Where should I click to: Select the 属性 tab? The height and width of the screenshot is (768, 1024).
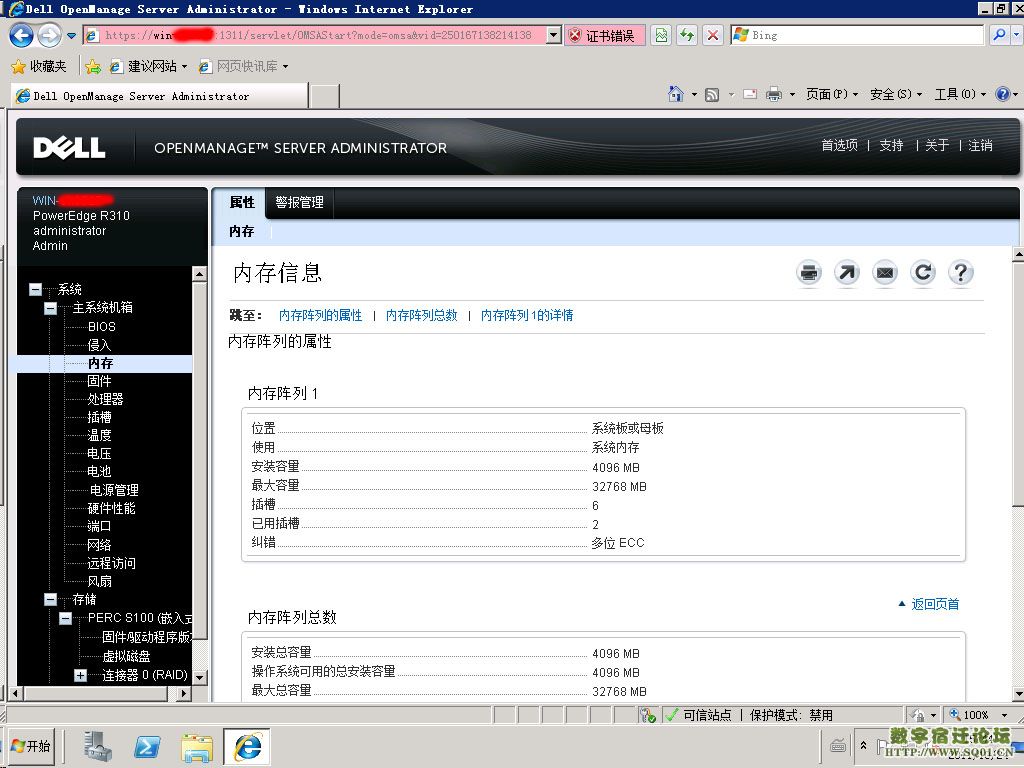click(241, 202)
